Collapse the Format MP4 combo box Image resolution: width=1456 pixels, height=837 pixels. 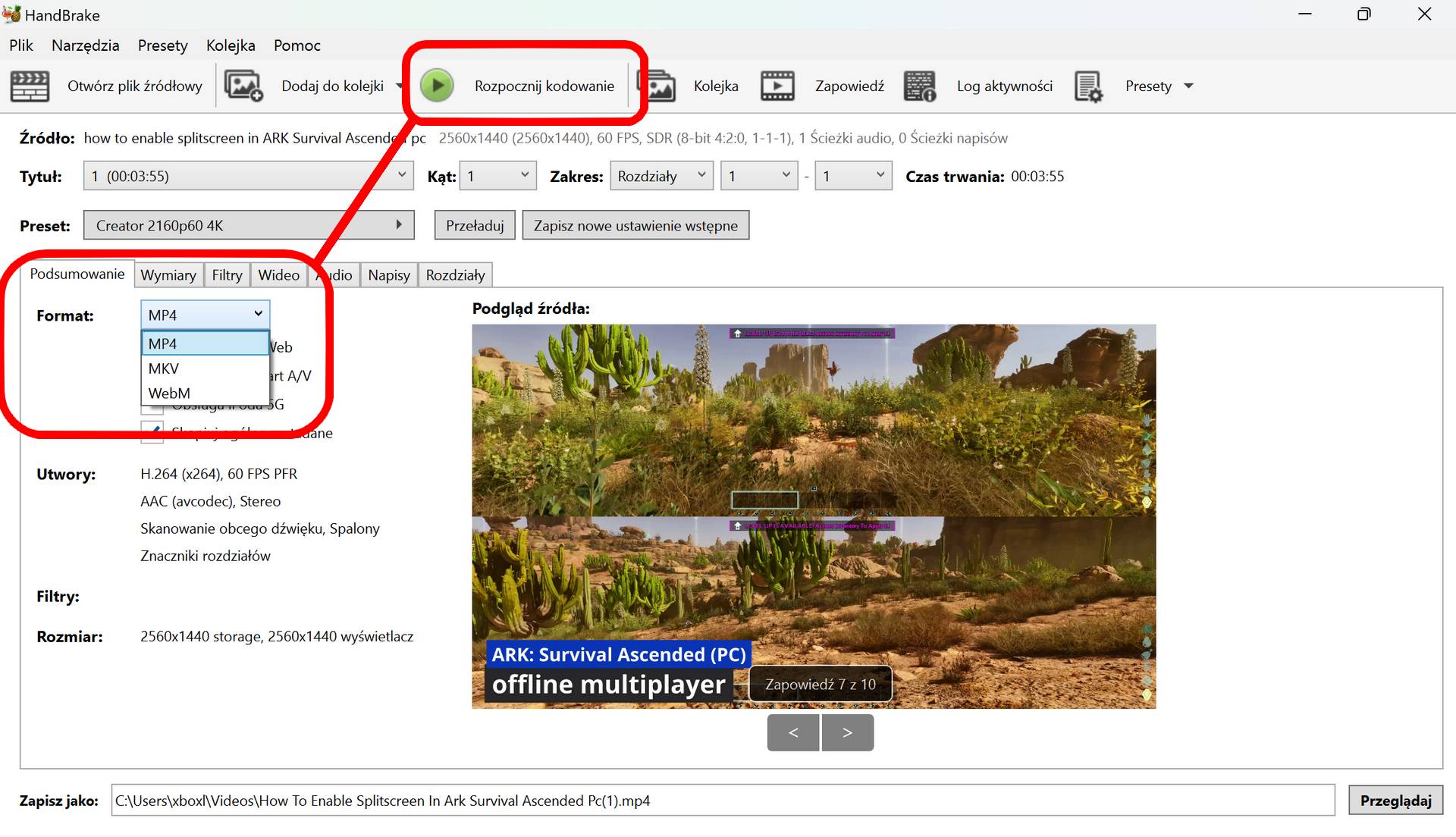click(205, 315)
